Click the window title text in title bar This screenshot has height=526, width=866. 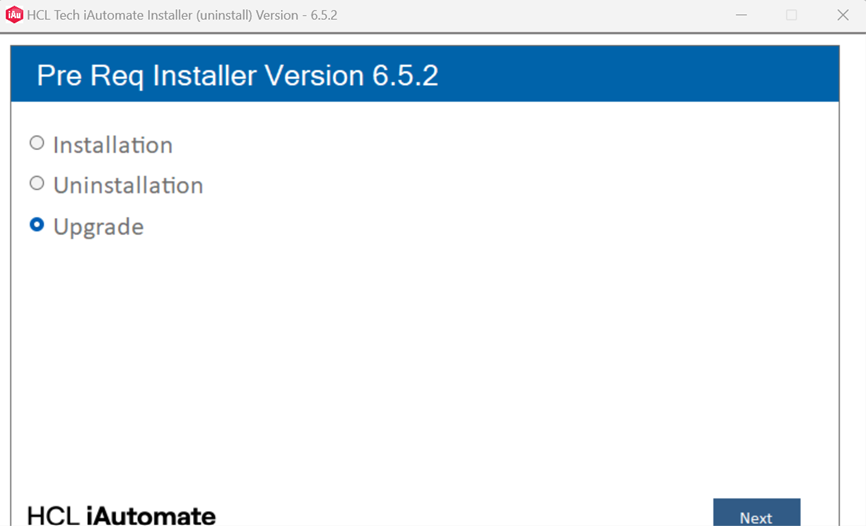pos(182,15)
